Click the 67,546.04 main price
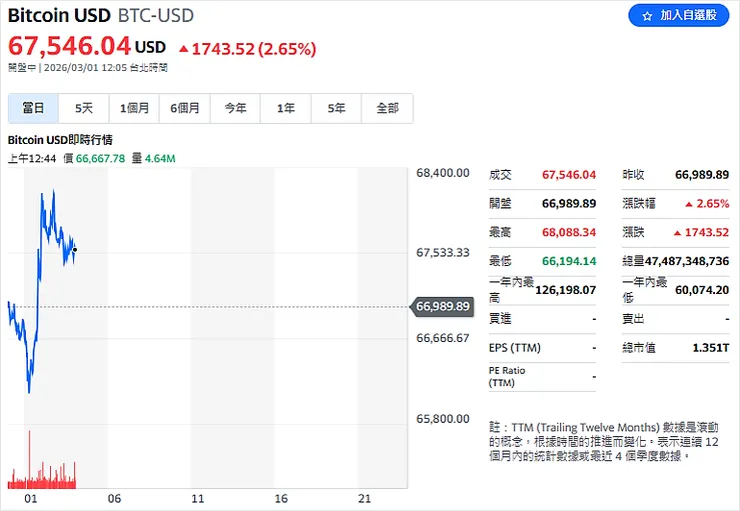 click(69, 46)
